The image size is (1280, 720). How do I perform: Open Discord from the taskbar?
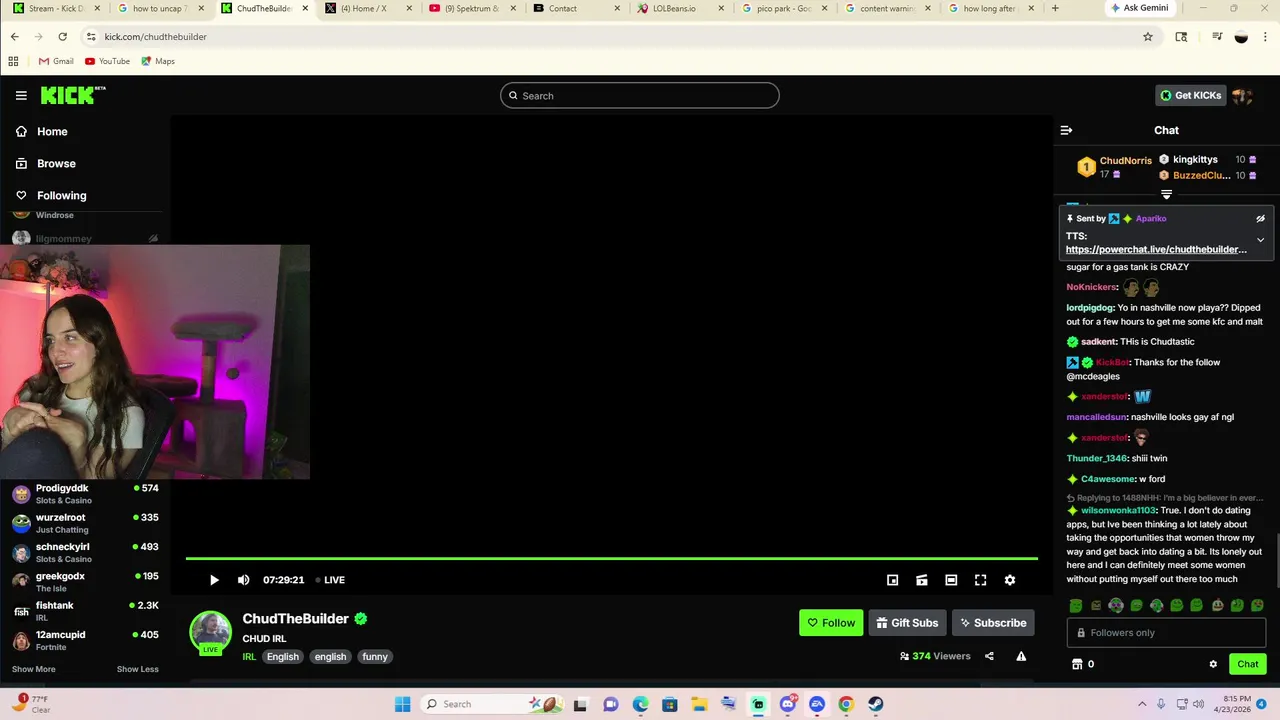point(788,704)
